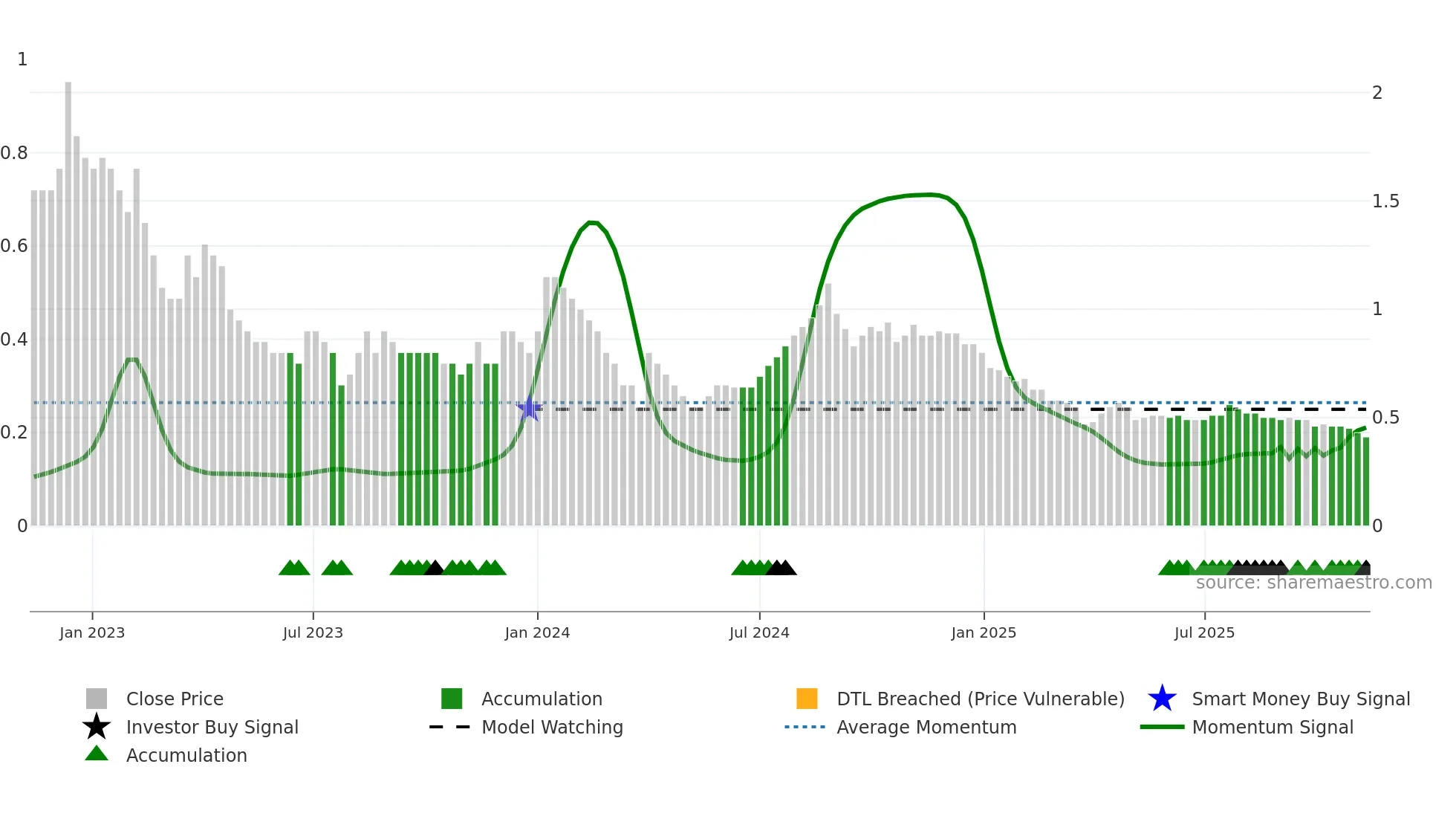Click the Jan 2024 x-axis label
The height and width of the screenshot is (819, 1456).
pos(537,632)
